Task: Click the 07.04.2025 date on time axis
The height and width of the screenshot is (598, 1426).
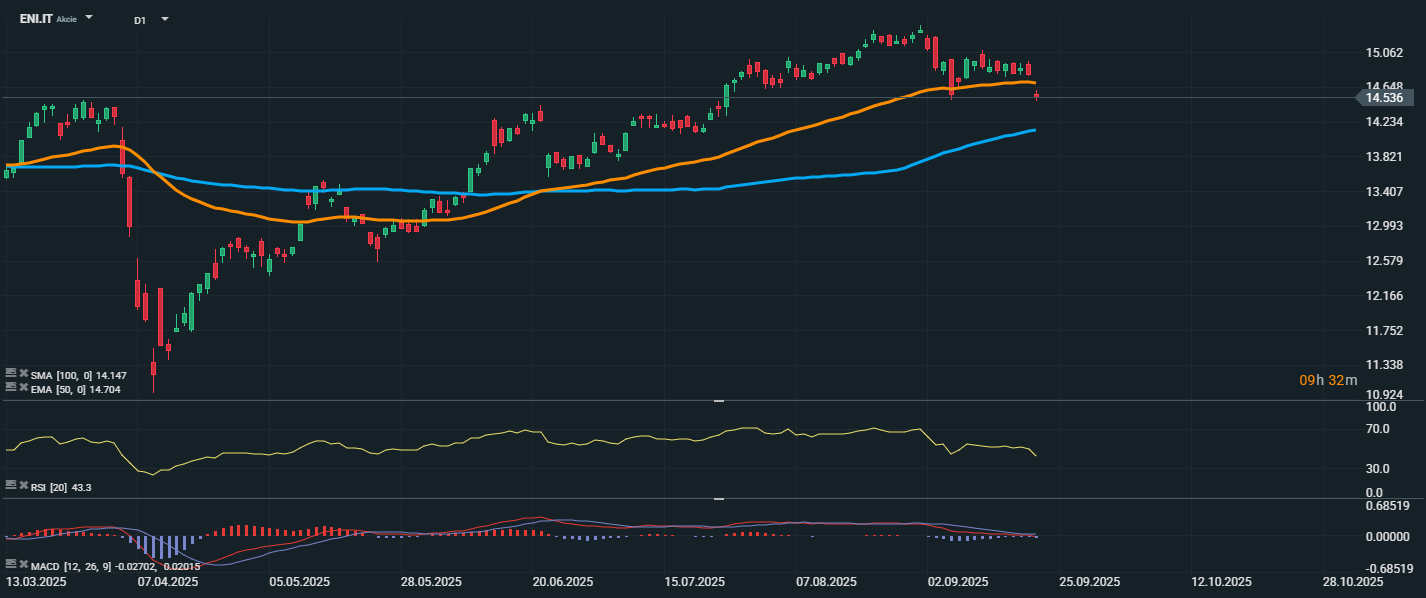Action: click(168, 582)
